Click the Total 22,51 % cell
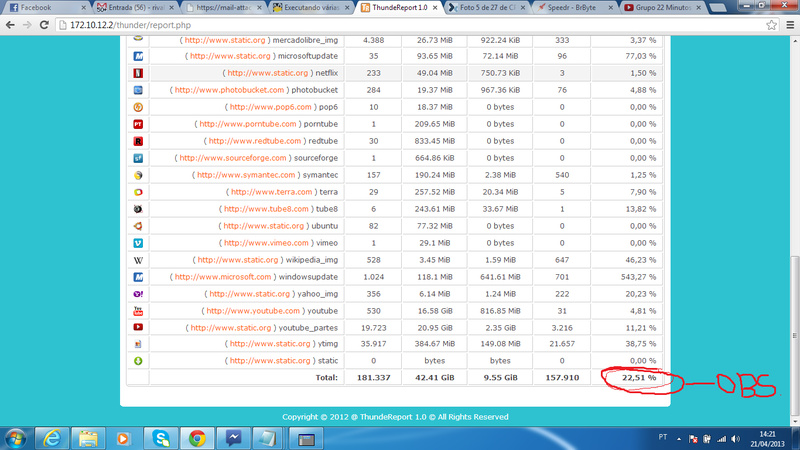 (x=627, y=378)
